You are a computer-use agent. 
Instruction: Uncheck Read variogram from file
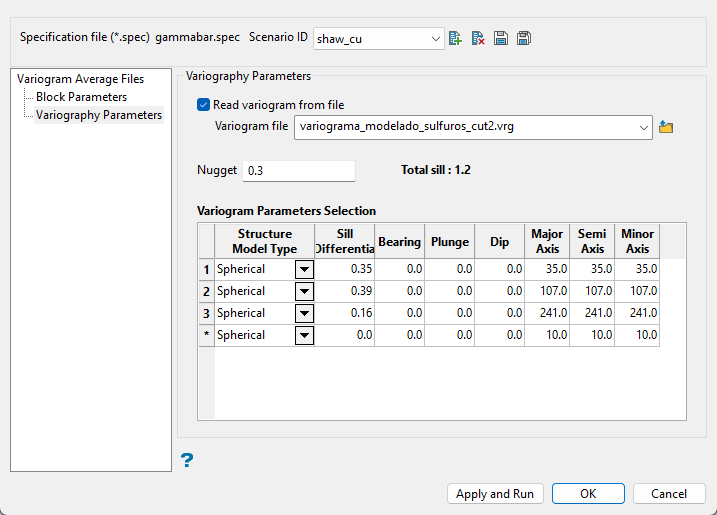pos(204,104)
